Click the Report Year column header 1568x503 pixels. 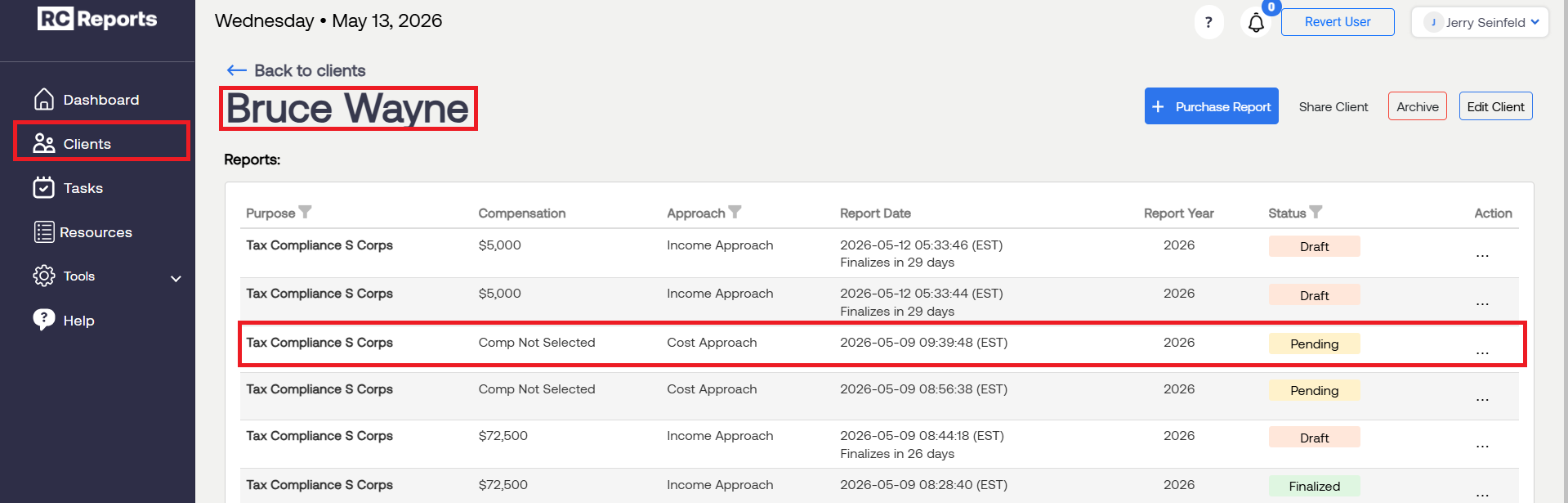coord(1178,213)
